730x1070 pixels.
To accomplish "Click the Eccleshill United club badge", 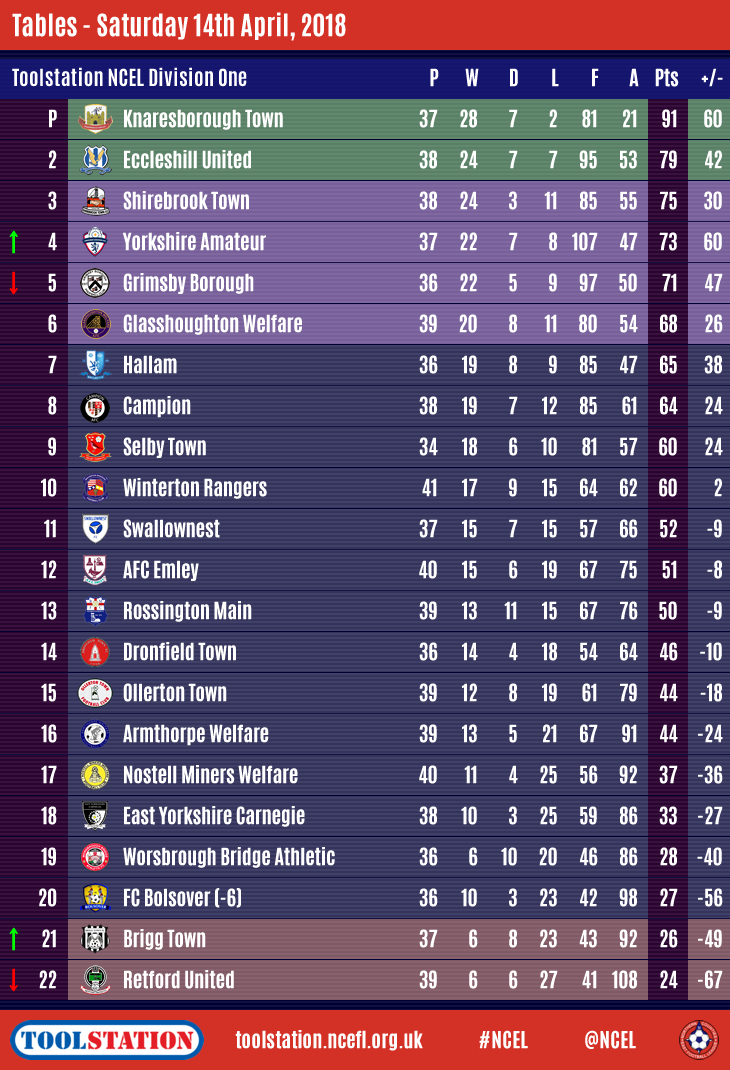I will coord(95,160).
